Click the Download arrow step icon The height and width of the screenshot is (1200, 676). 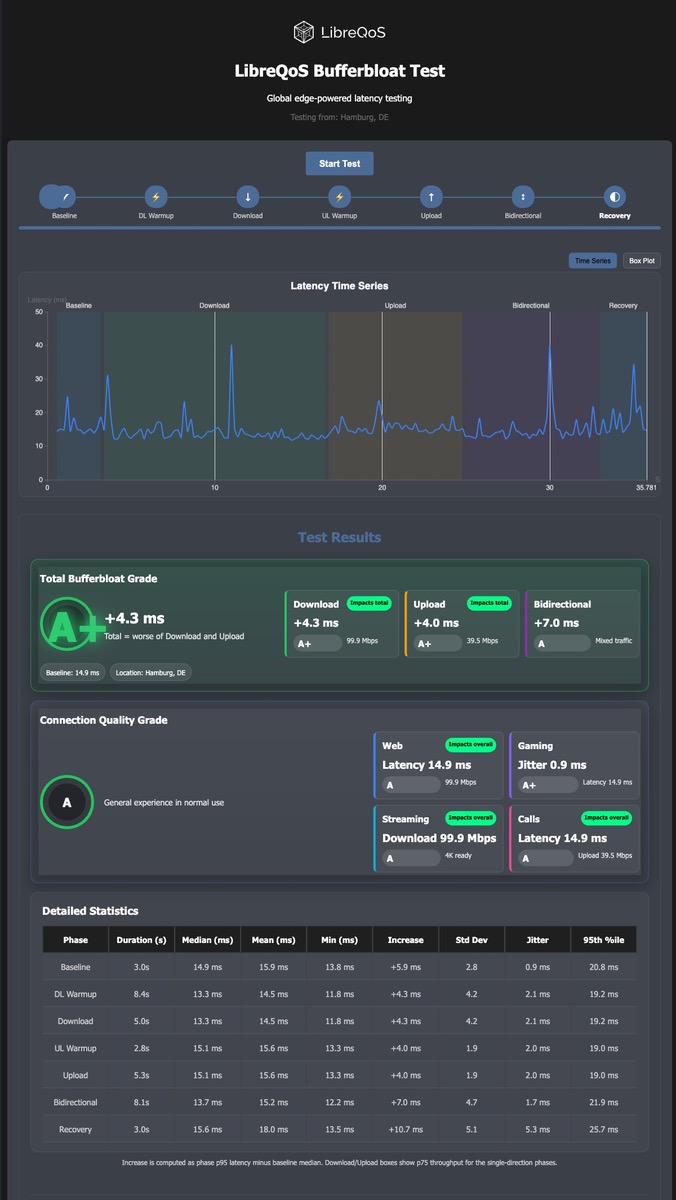pos(248,197)
